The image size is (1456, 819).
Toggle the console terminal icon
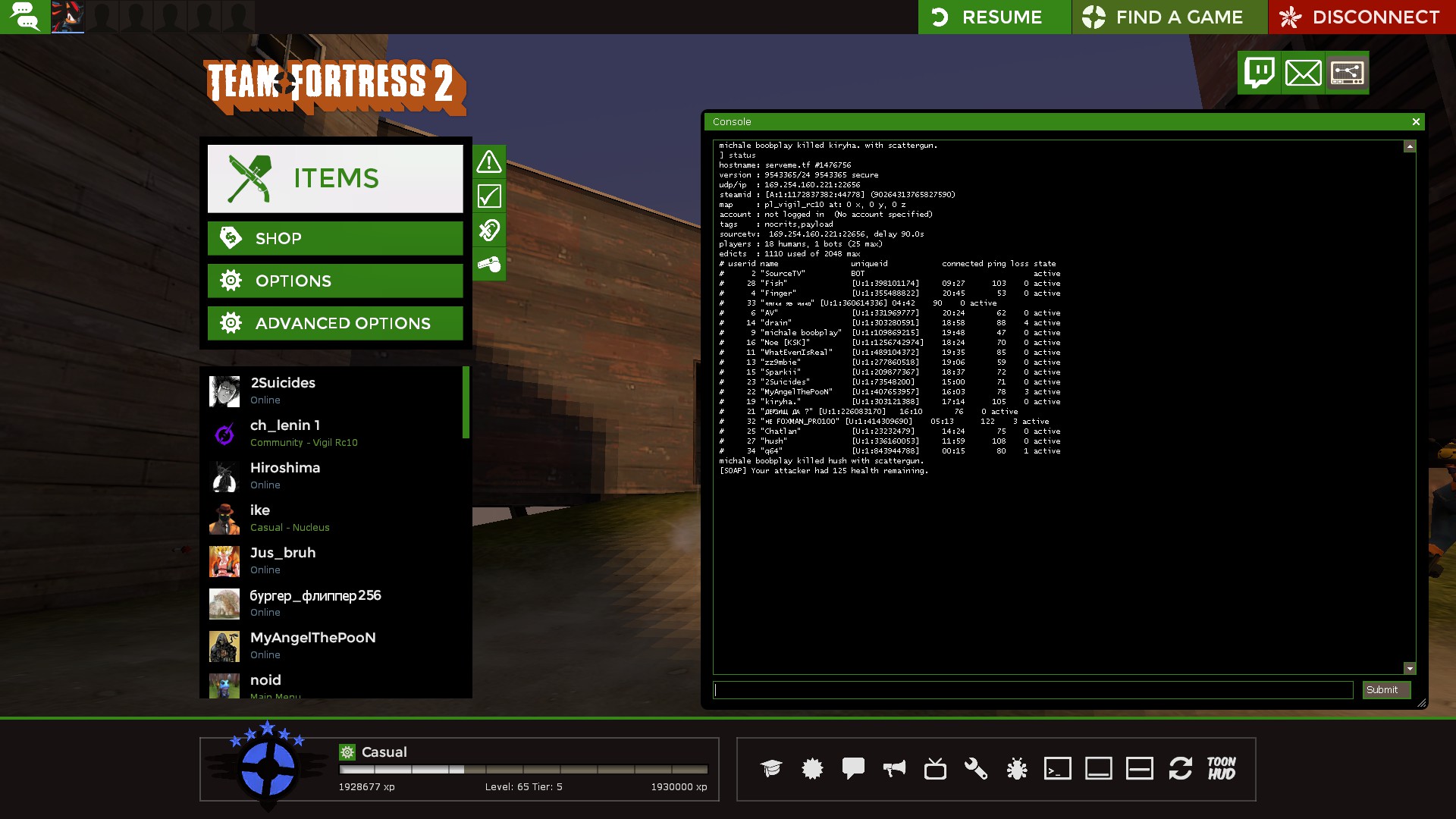point(1058,768)
